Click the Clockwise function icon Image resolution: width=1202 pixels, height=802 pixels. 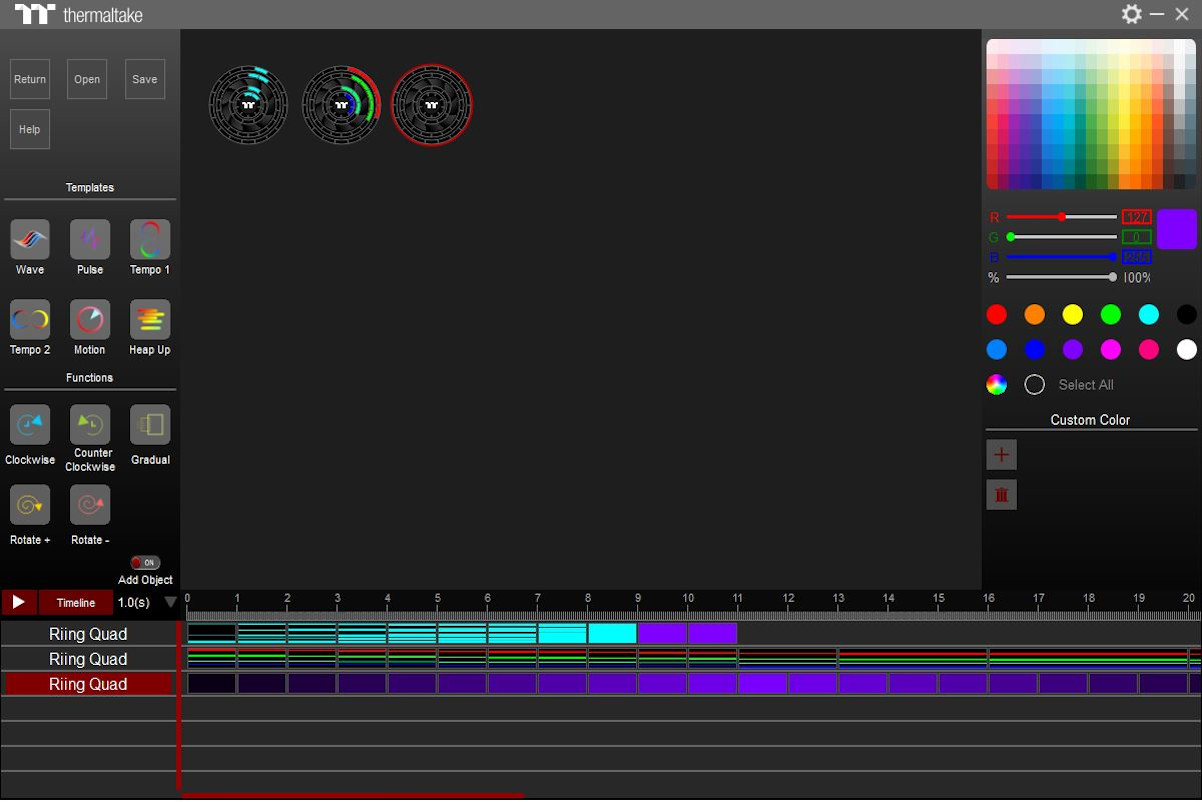point(30,425)
